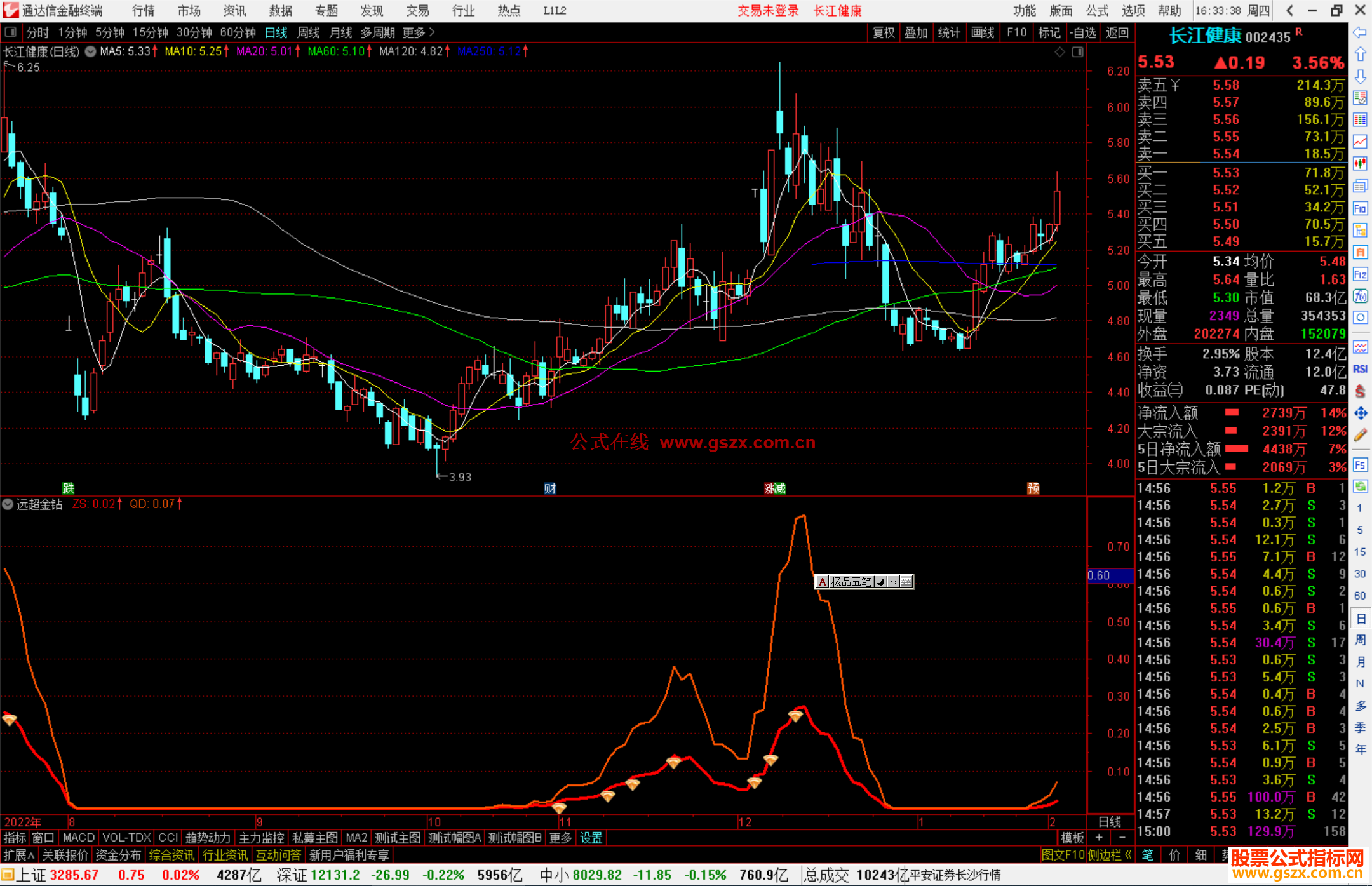This screenshot has height=886, width=1372.
Task: Click the 设置 button in indicator bar
Action: coord(591,838)
